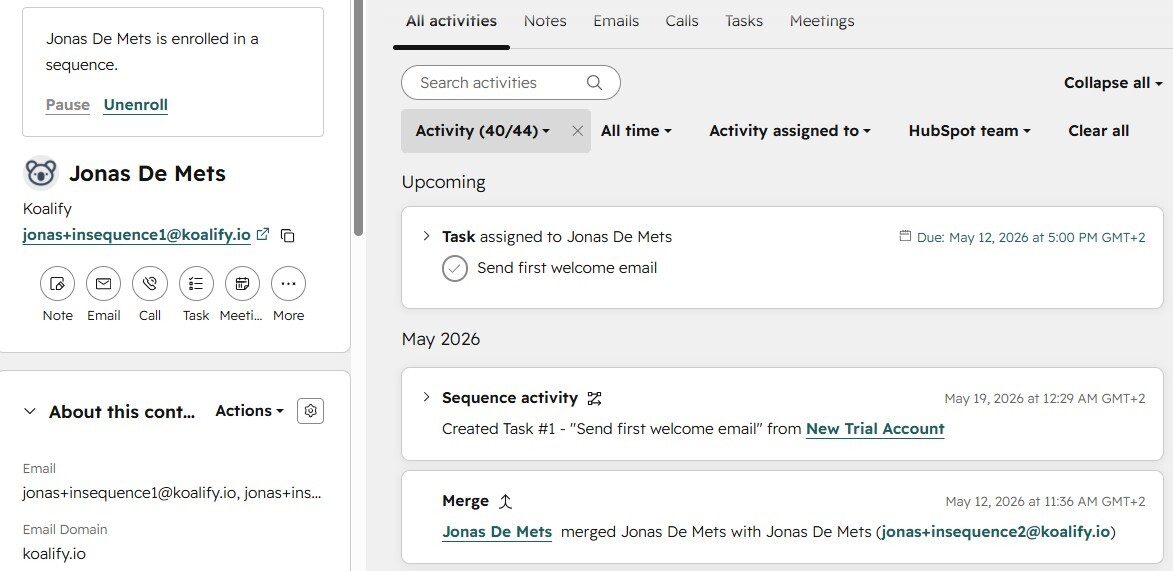Click the left sidebar scrollbar

coord(358,118)
